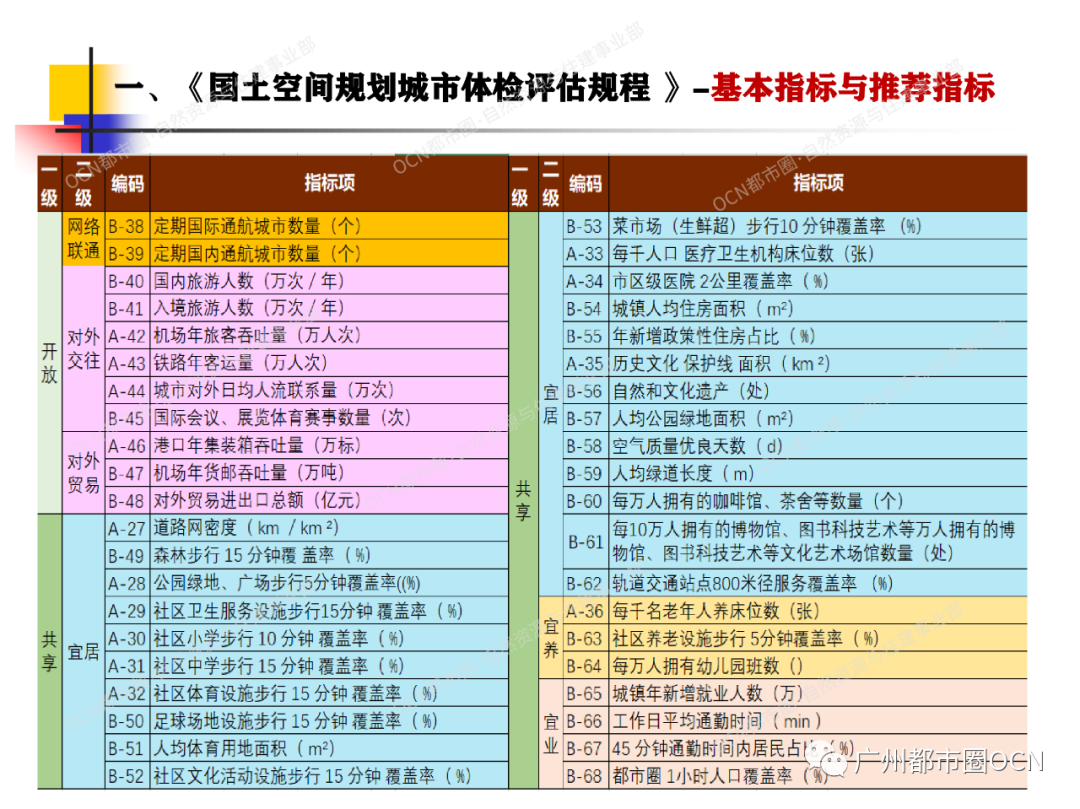Select the code cell "A-42"
Screen dimensions: 1080x809
(126, 335)
